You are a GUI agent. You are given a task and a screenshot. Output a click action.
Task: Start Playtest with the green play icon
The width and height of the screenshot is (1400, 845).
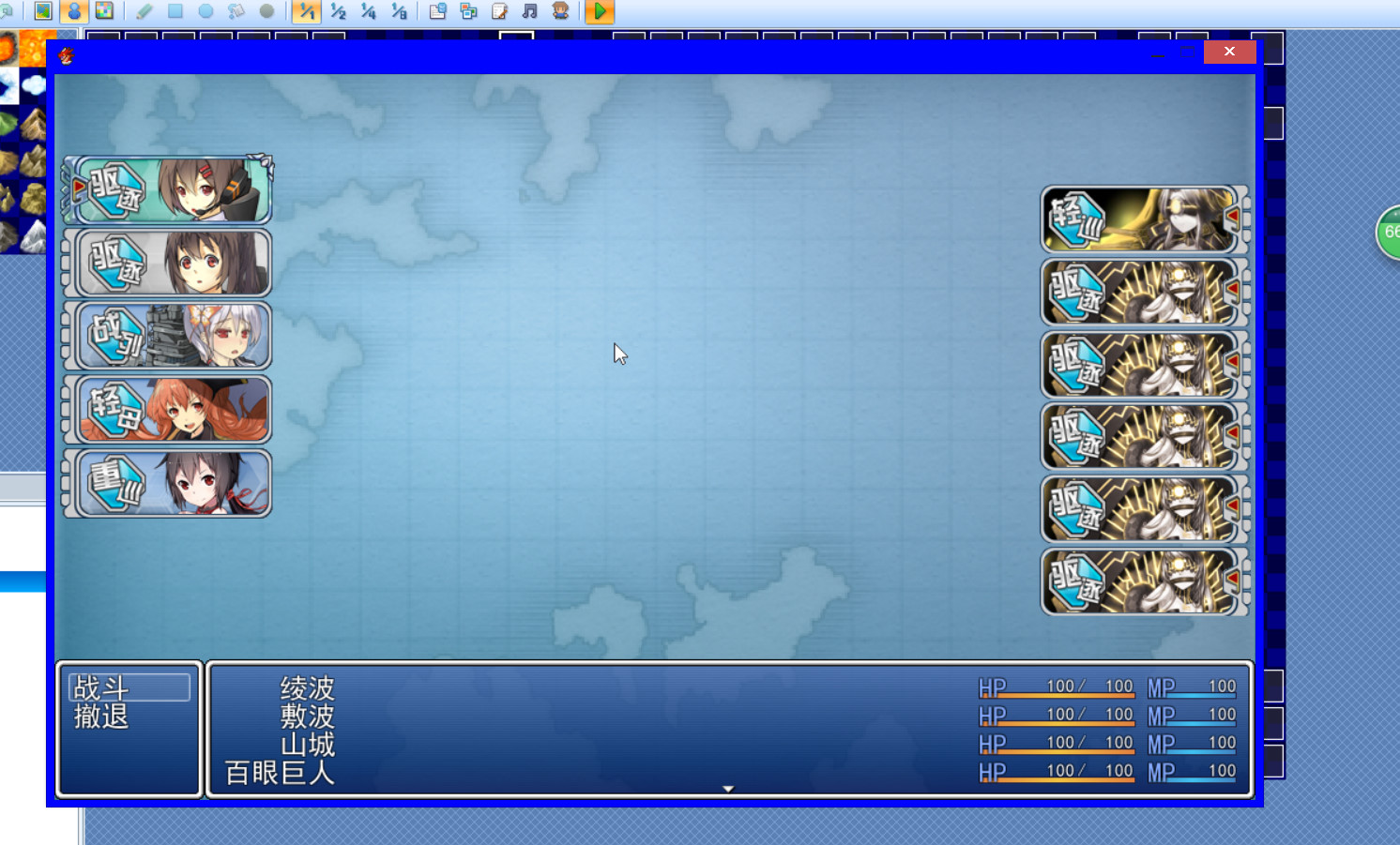tap(601, 11)
